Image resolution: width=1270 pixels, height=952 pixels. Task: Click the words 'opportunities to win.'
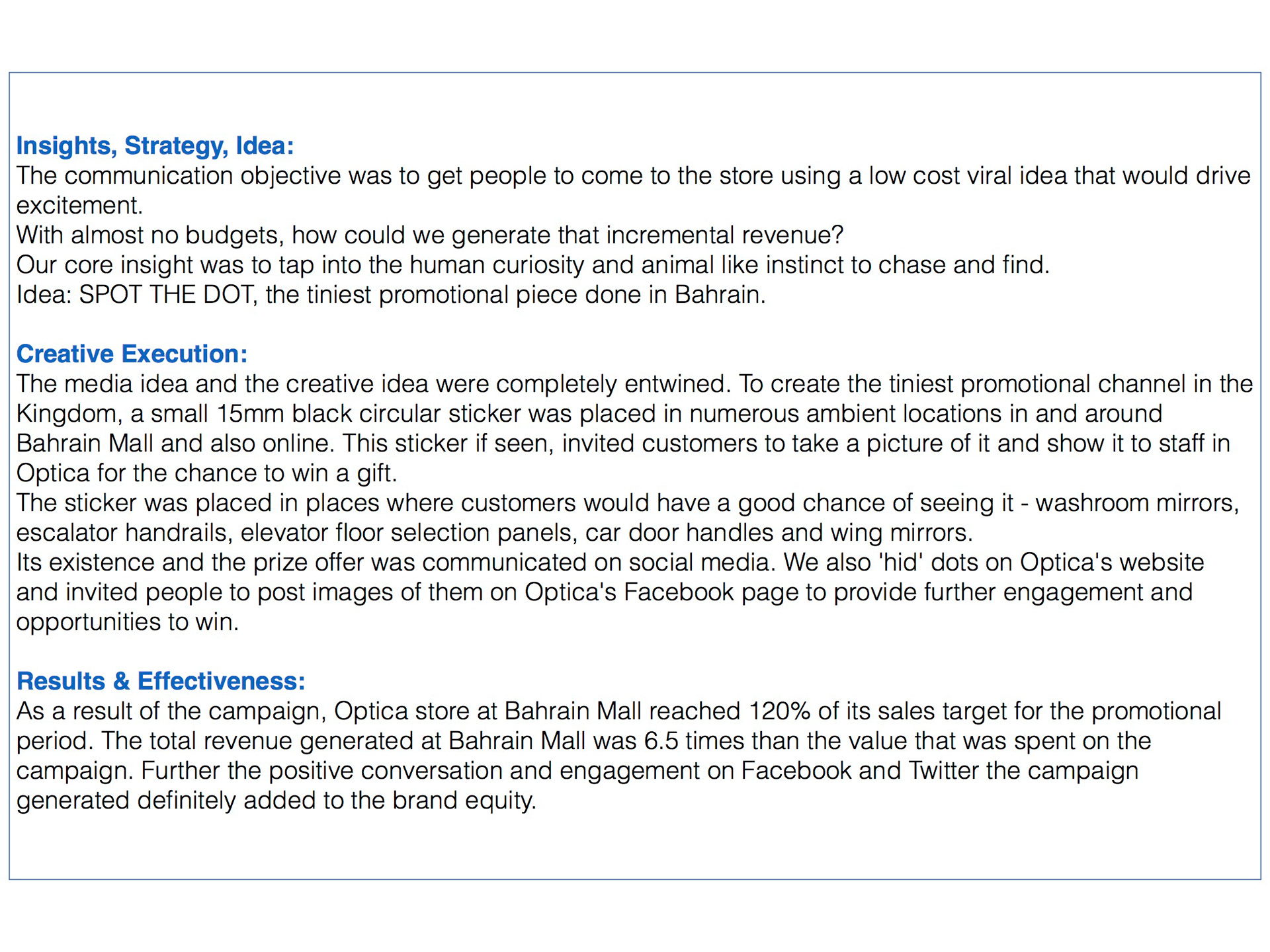(128, 622)
